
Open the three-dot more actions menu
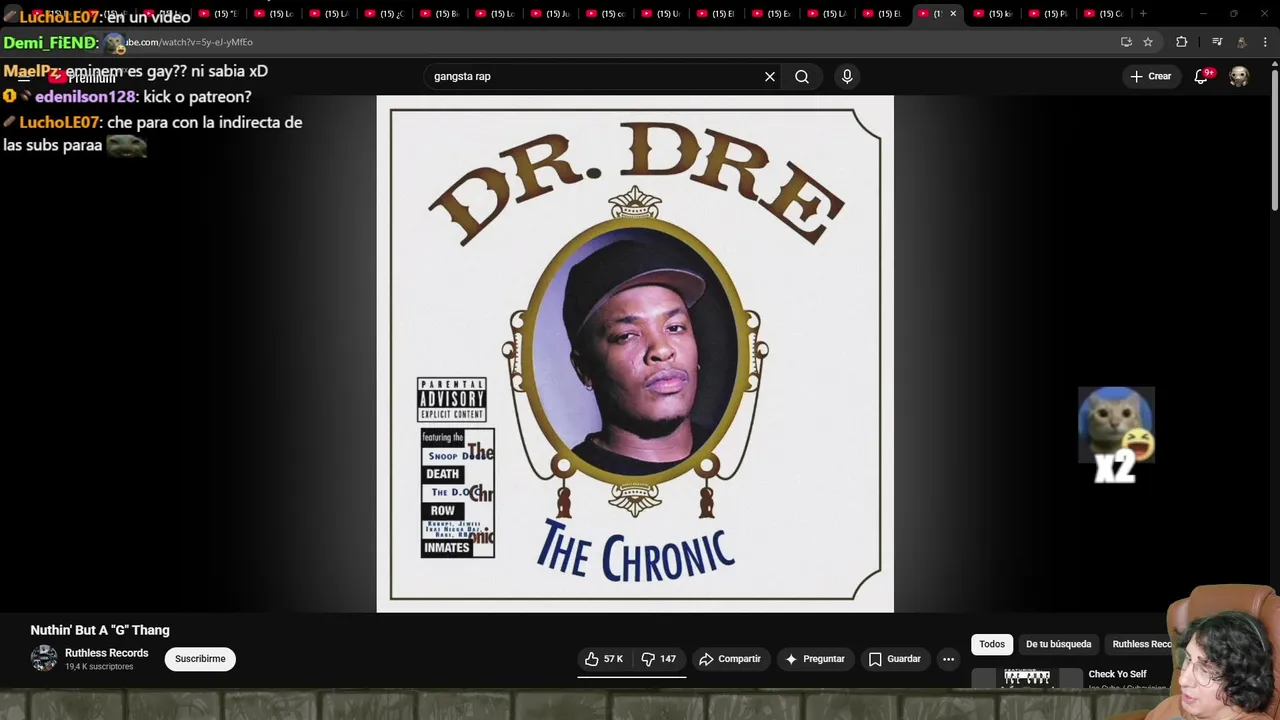click(x=948, y=659)
